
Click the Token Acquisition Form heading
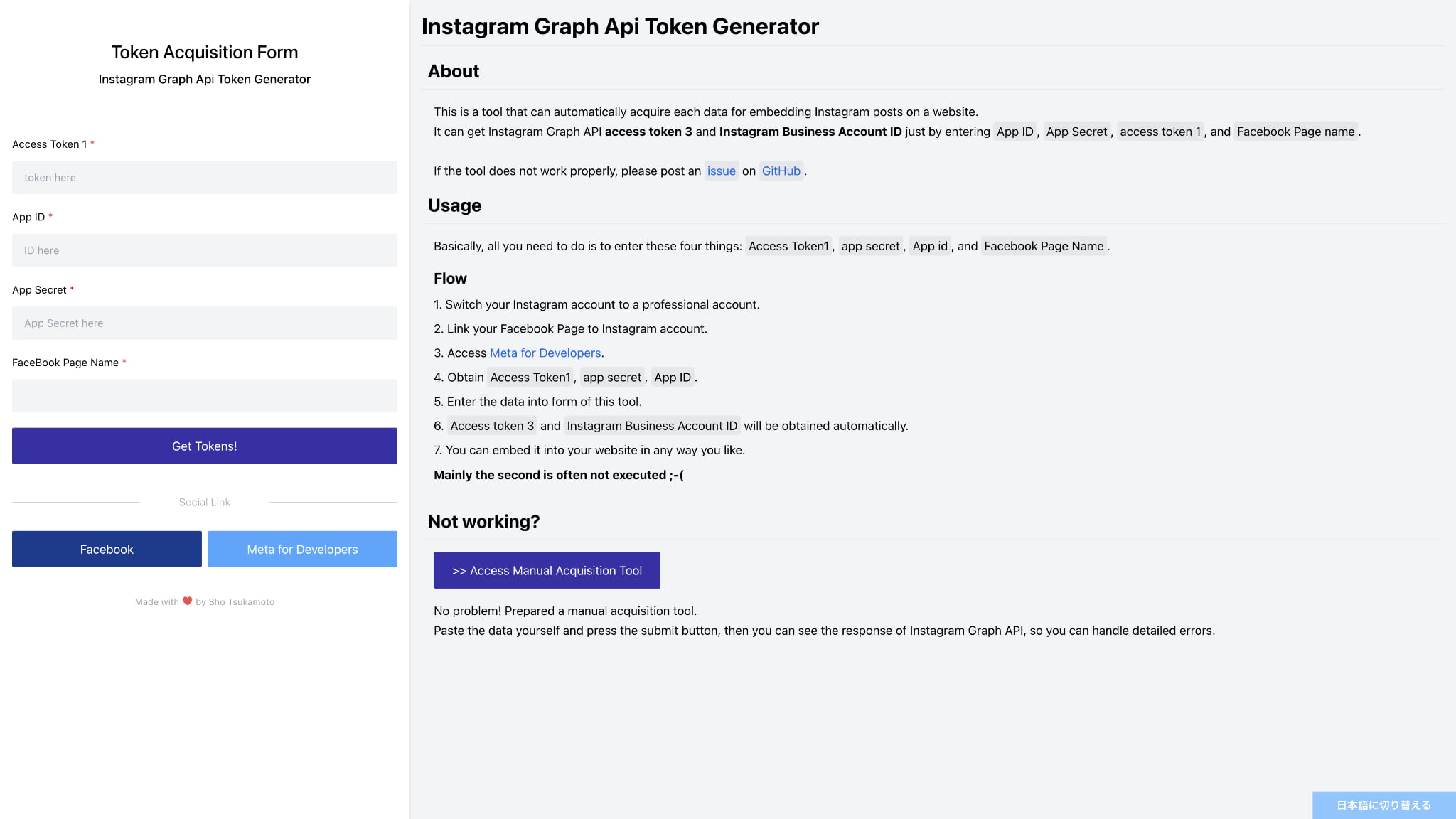[204, 53]
